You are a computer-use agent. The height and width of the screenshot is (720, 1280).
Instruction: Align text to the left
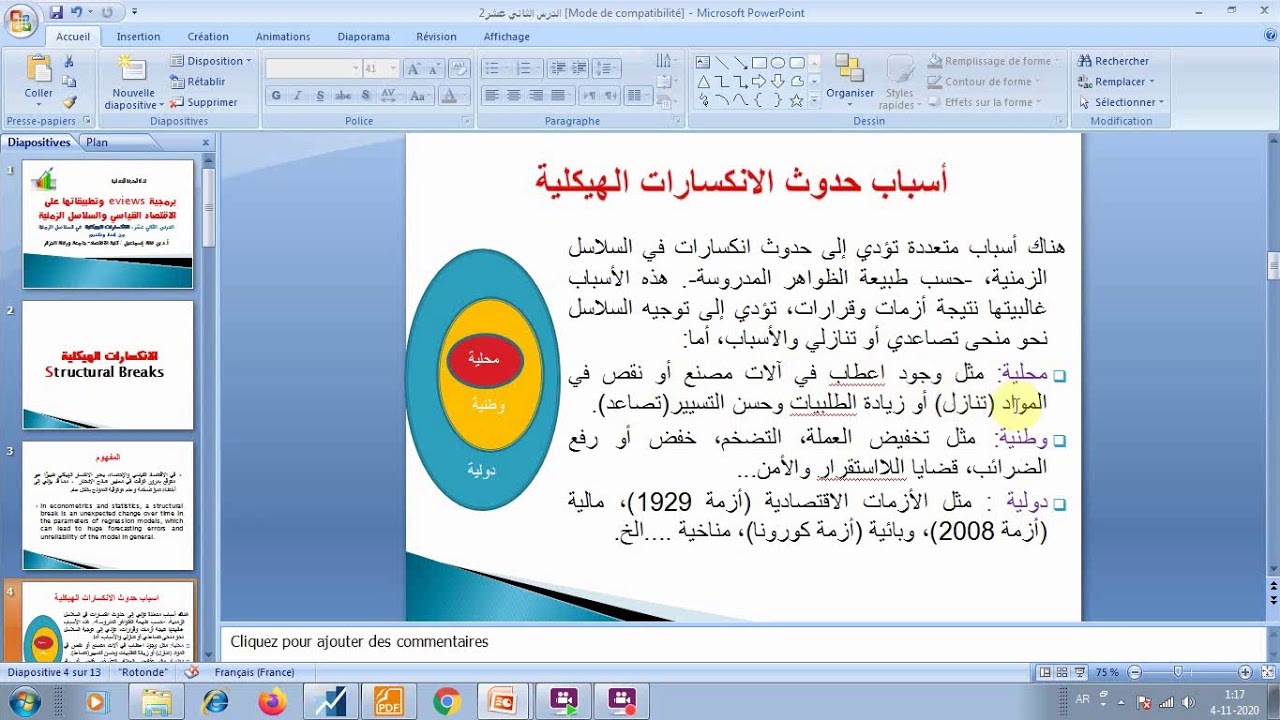(x=491, y=96)
